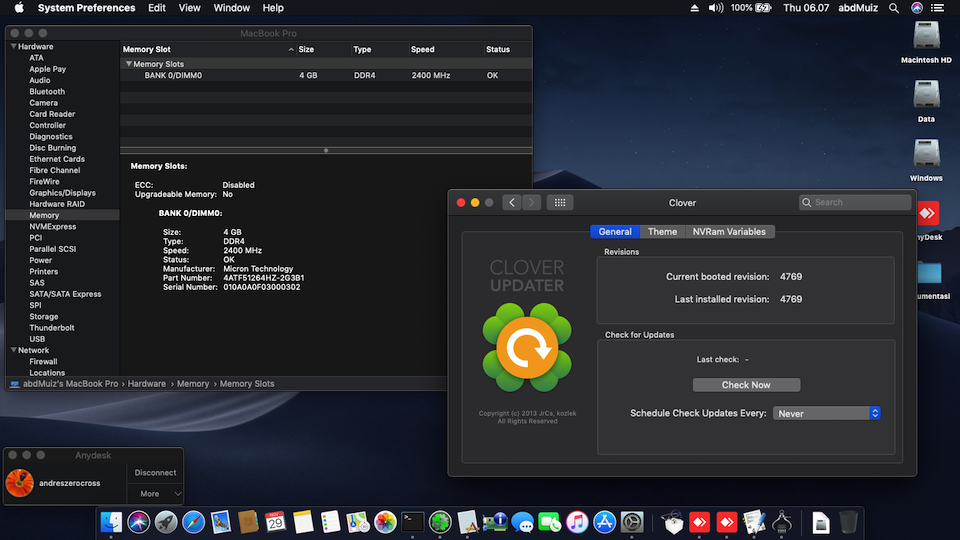Select Firewall under Network in sidebar

(43, 361)
